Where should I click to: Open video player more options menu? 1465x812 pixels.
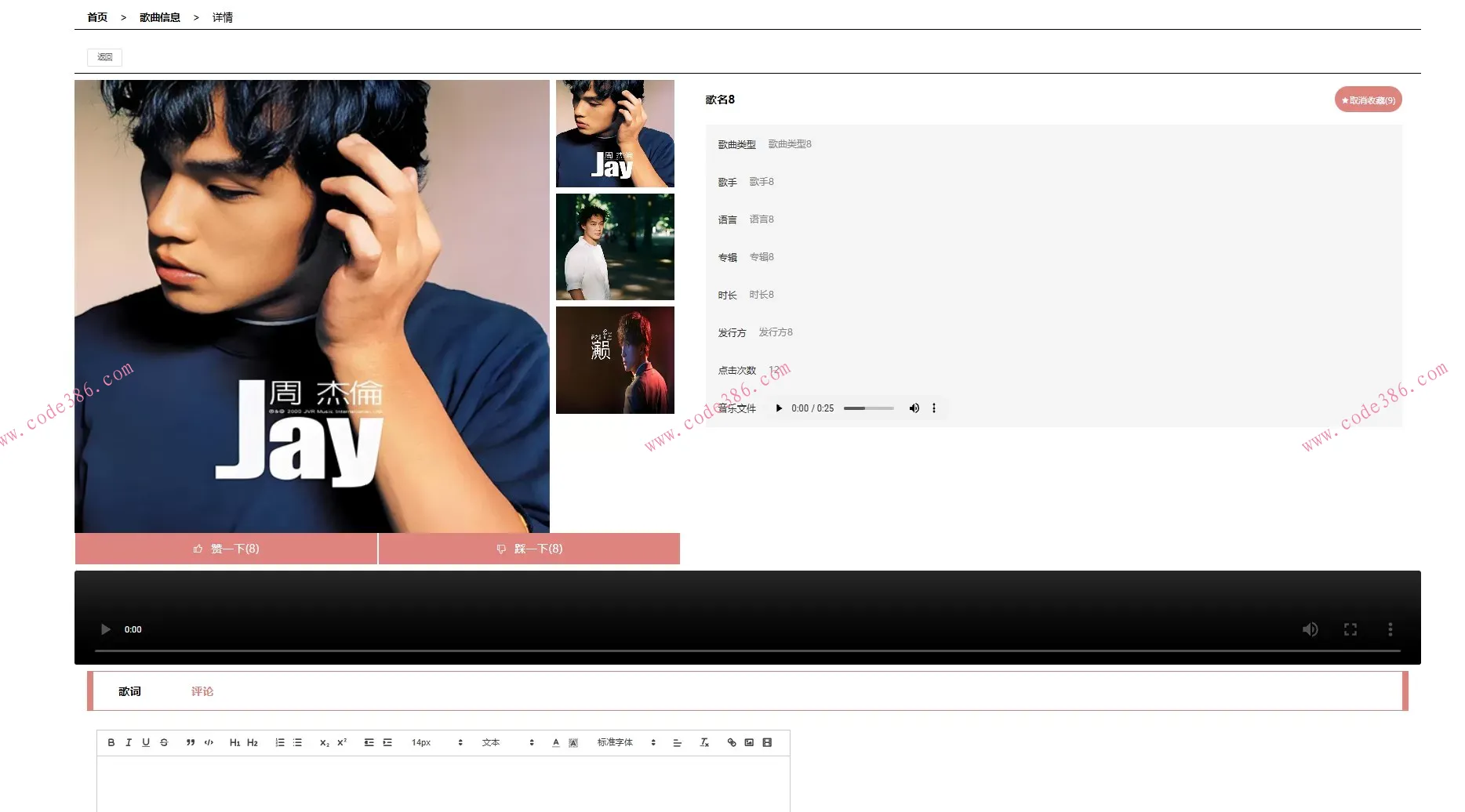1390,629
